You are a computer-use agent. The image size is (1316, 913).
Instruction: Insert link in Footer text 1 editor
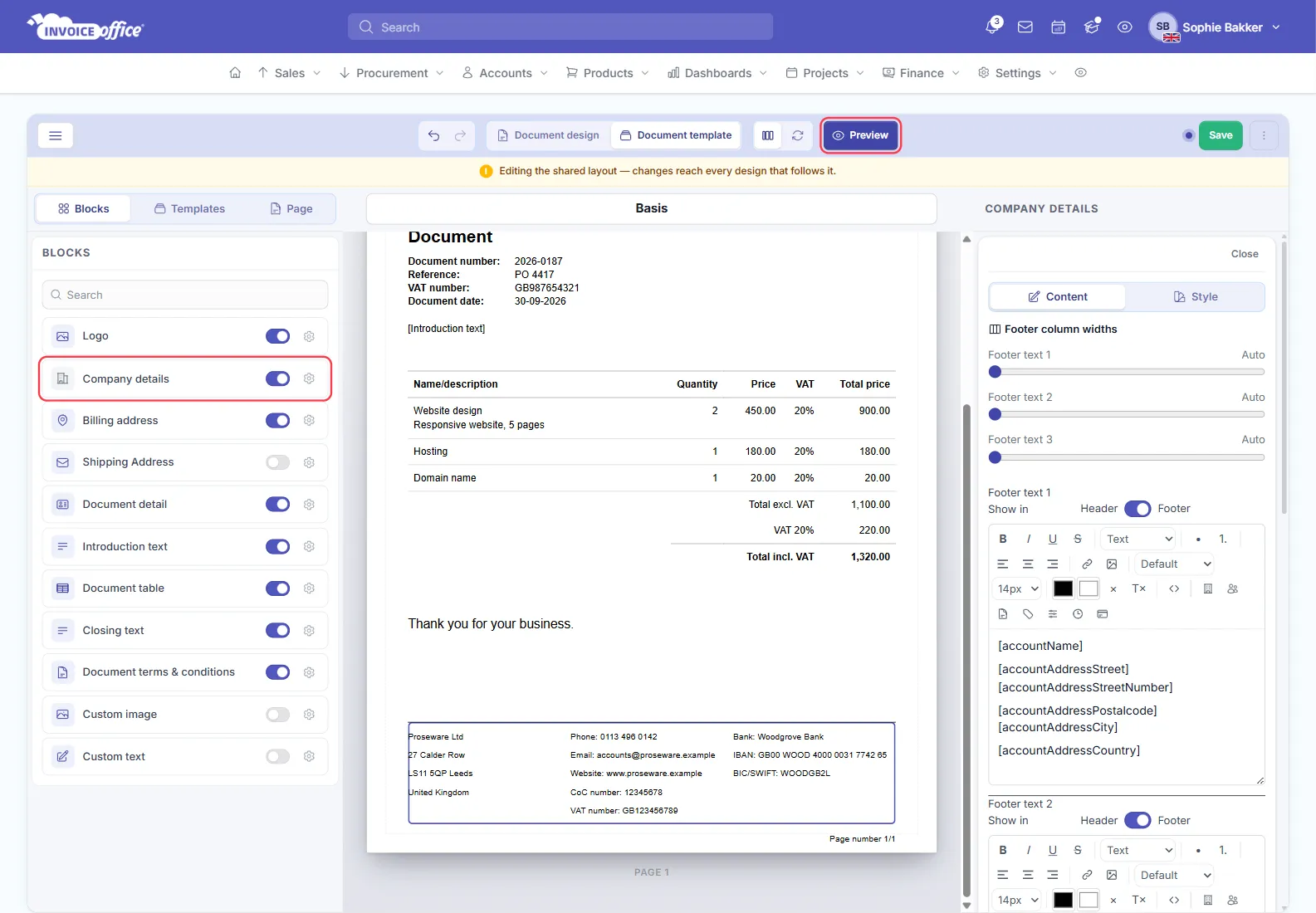point(1087,564)
